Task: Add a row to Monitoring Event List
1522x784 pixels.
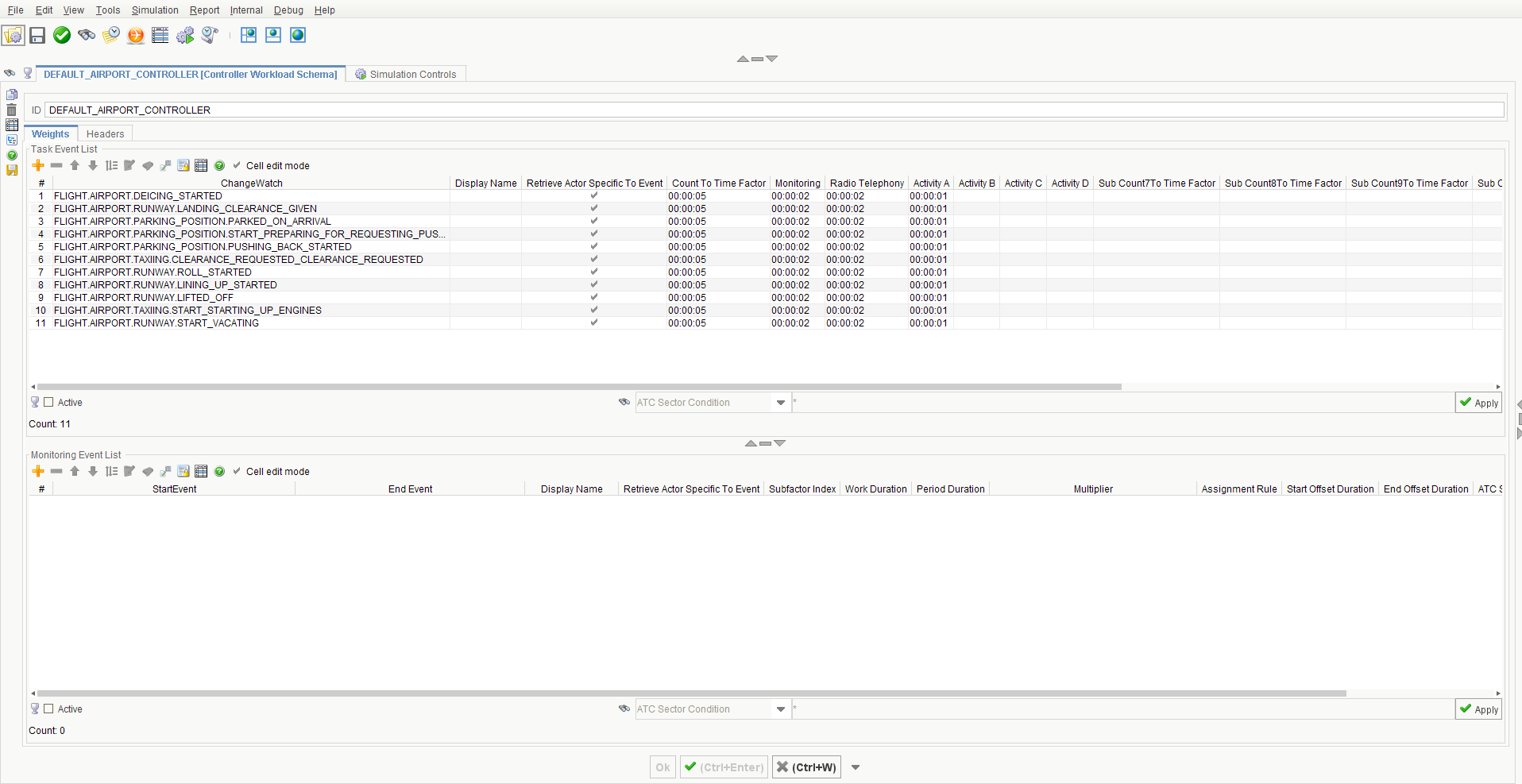Action: 38,471
